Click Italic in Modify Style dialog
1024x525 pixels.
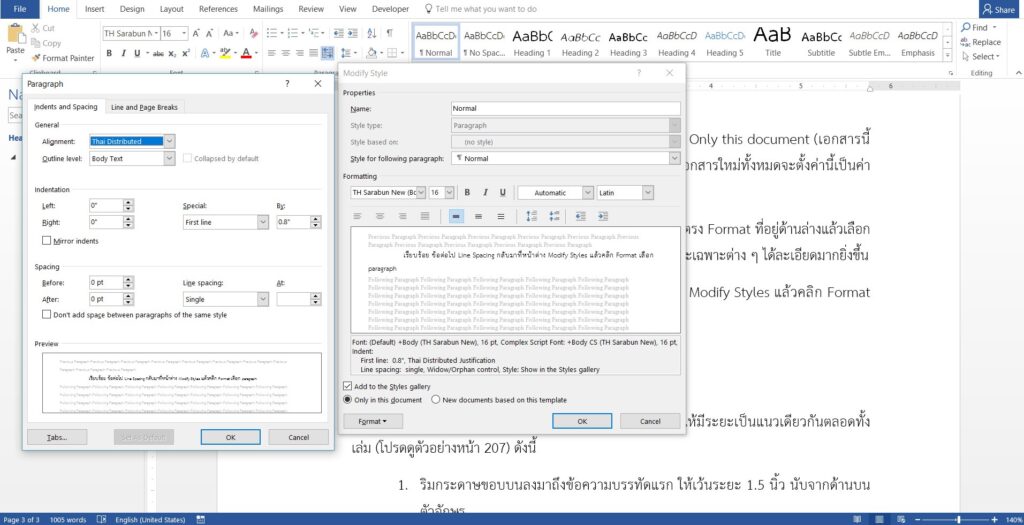pyautogui.click(x=485, y=192)
